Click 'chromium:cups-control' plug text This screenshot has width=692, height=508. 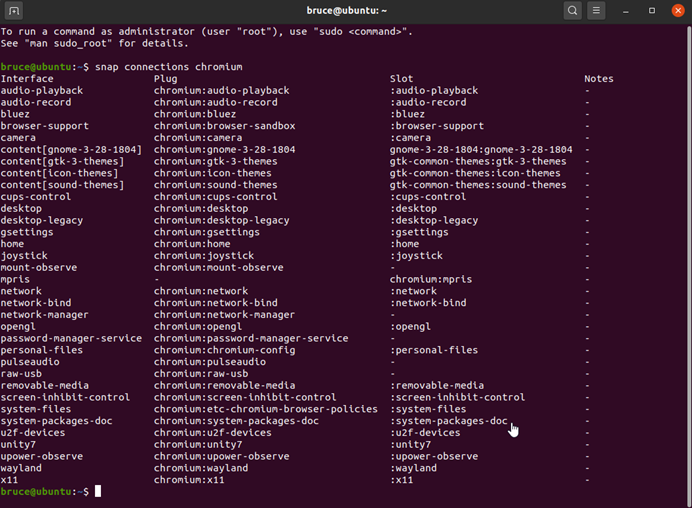click(x=216, y=197)
